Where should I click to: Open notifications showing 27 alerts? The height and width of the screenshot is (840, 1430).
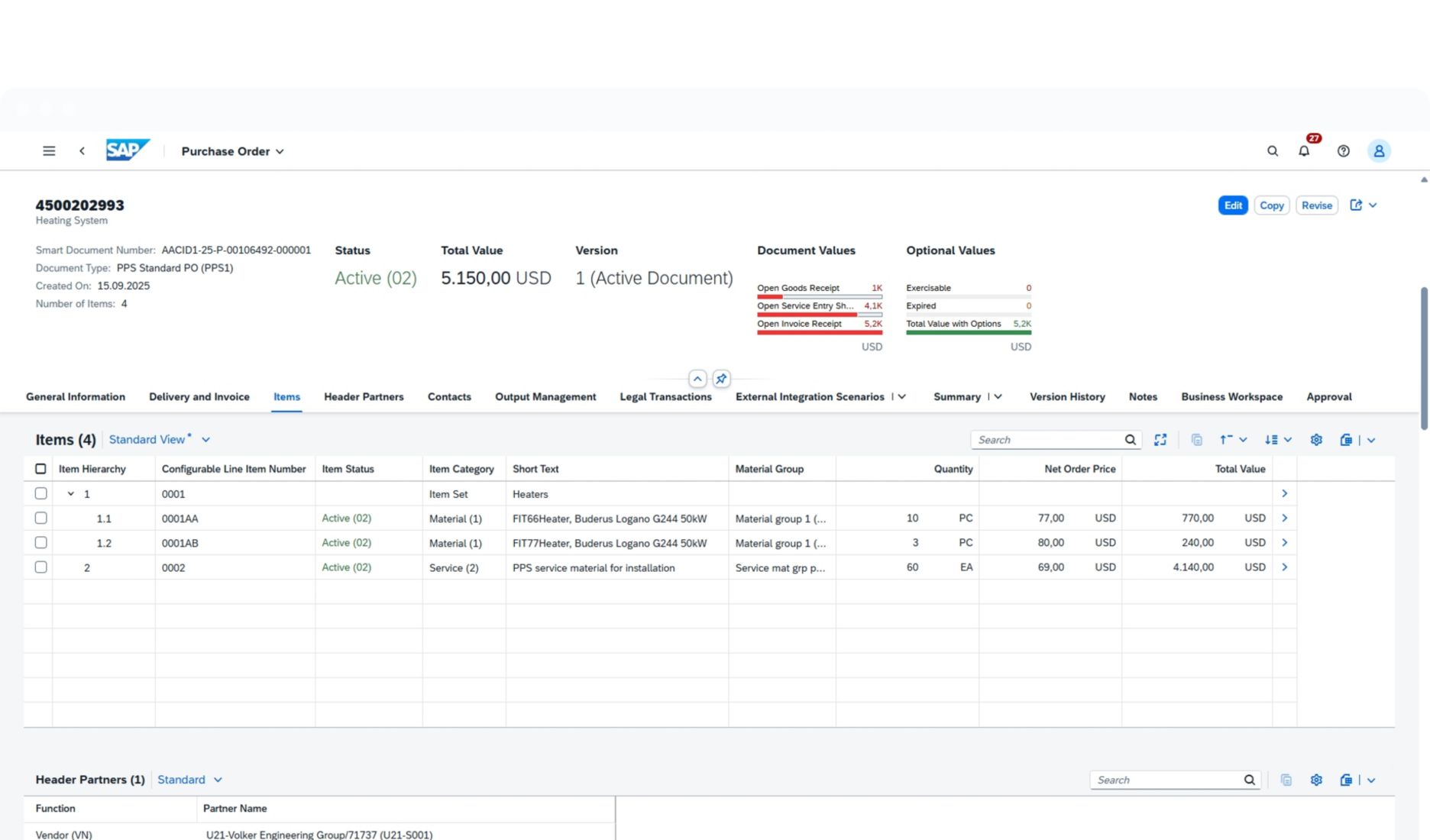(1304, 150)
